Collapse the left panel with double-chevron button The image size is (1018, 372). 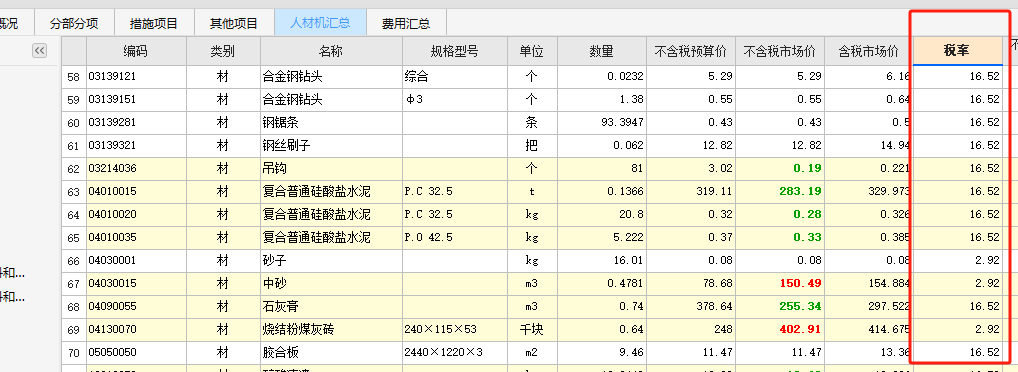pyautogui.click(x=40, y=51)
